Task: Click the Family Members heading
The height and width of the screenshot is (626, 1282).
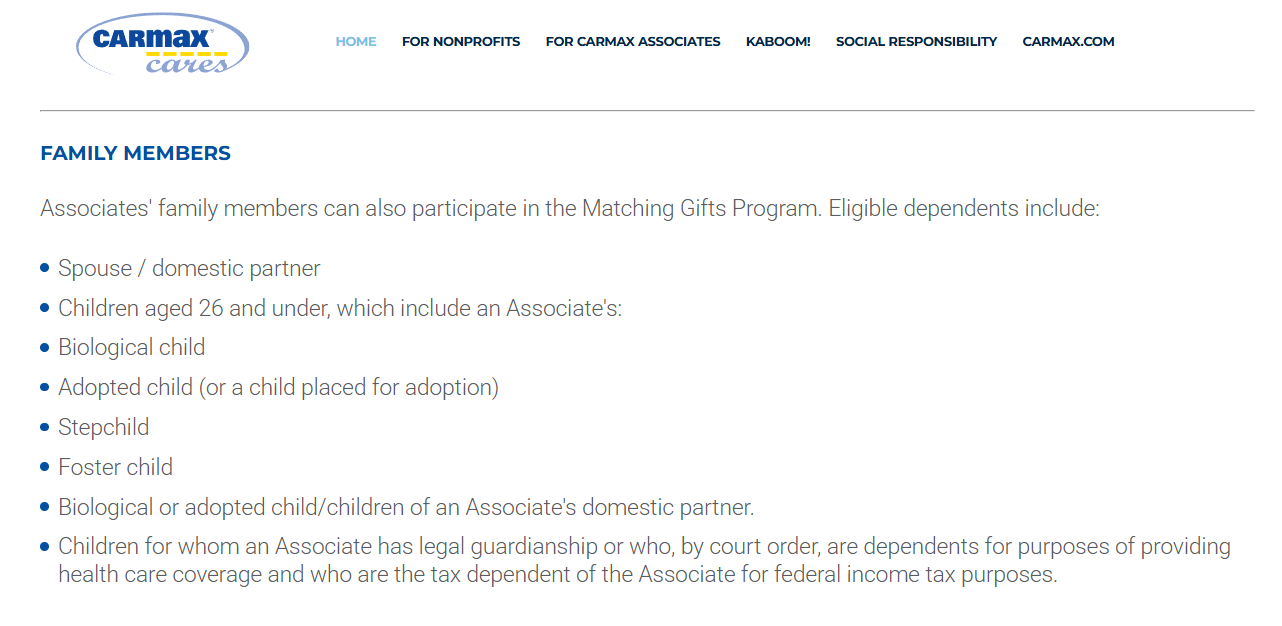Action: (135, 153)
